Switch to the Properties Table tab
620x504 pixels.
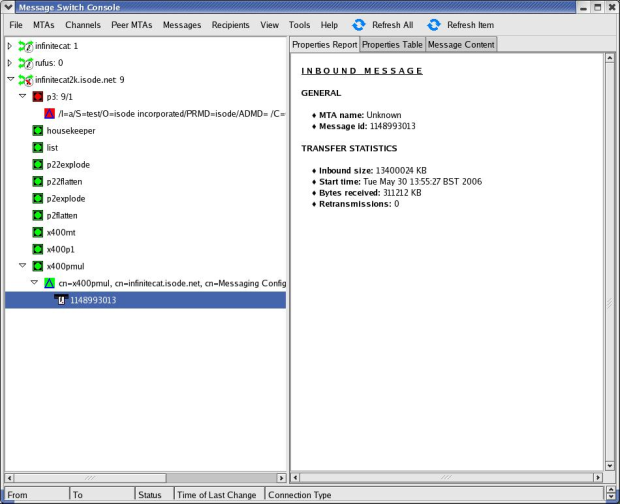pos(392,45)
